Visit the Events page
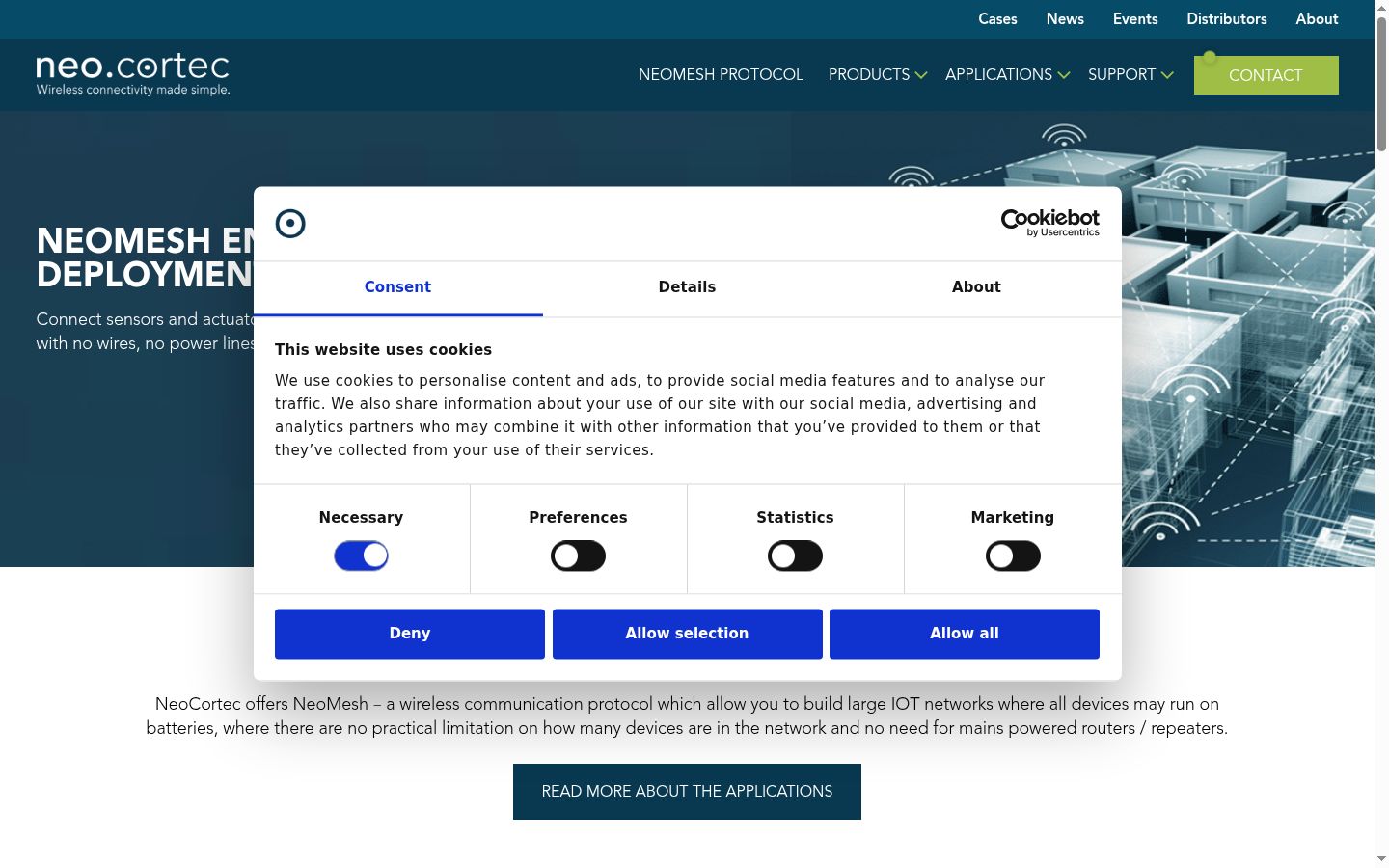 tap(1135, 19)
